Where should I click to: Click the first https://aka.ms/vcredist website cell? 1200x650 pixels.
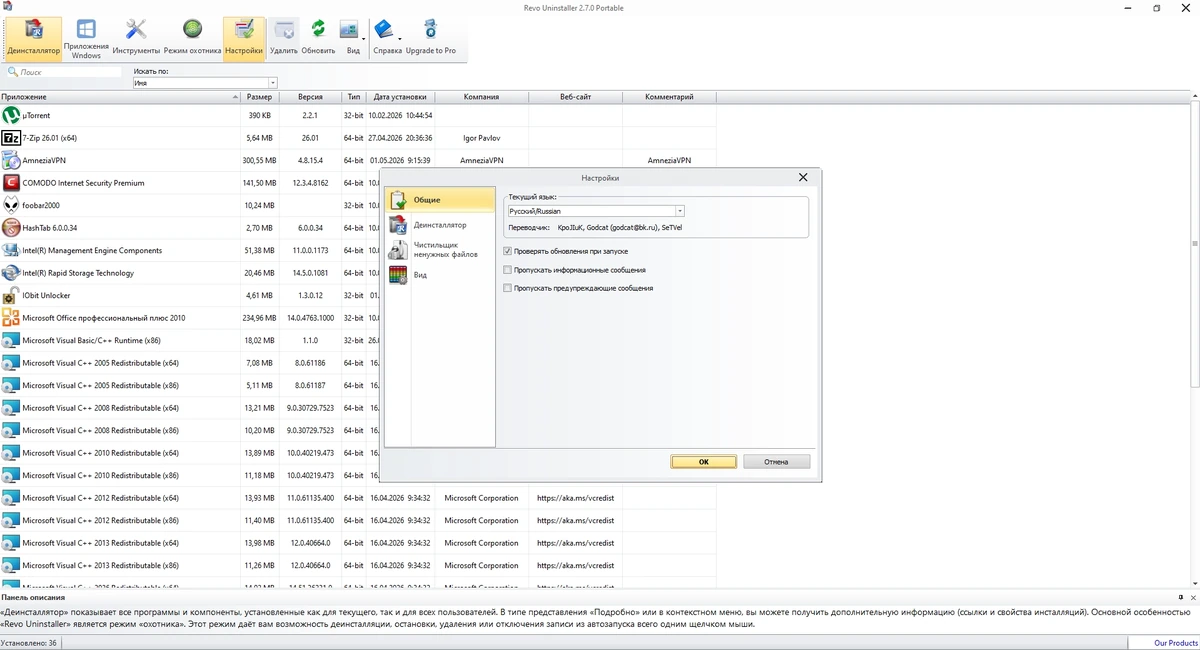(x=575, y=498)
